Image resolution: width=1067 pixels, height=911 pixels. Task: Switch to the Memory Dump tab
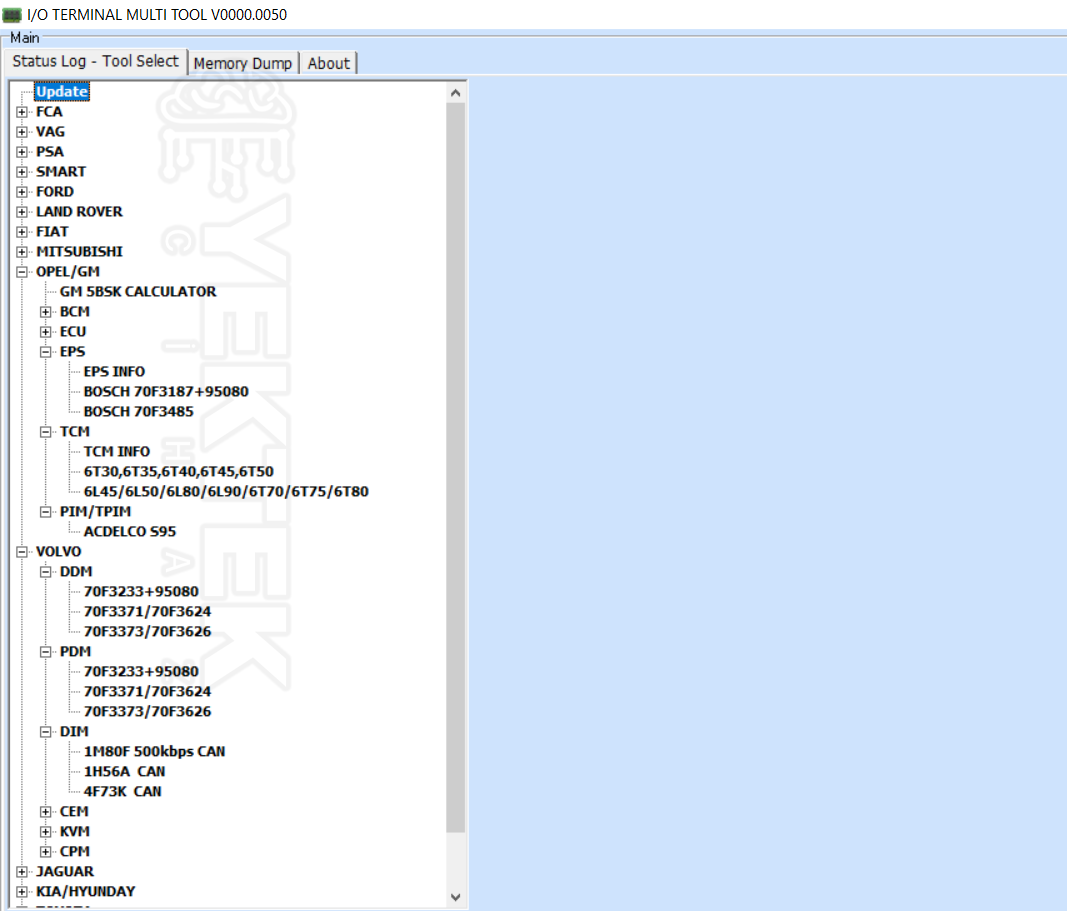click(x=243, y=63)
